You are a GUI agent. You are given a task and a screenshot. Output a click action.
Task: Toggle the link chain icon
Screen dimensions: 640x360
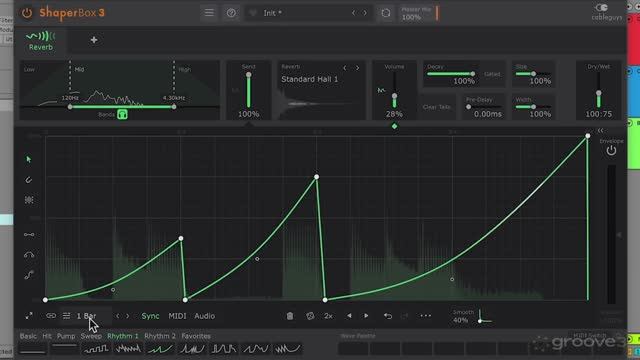tap(51, 316)
